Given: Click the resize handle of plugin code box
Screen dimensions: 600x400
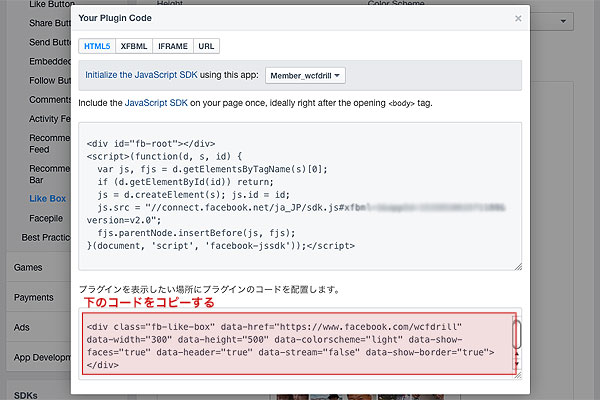Looking at the screenshot, I should click(518, 376).
